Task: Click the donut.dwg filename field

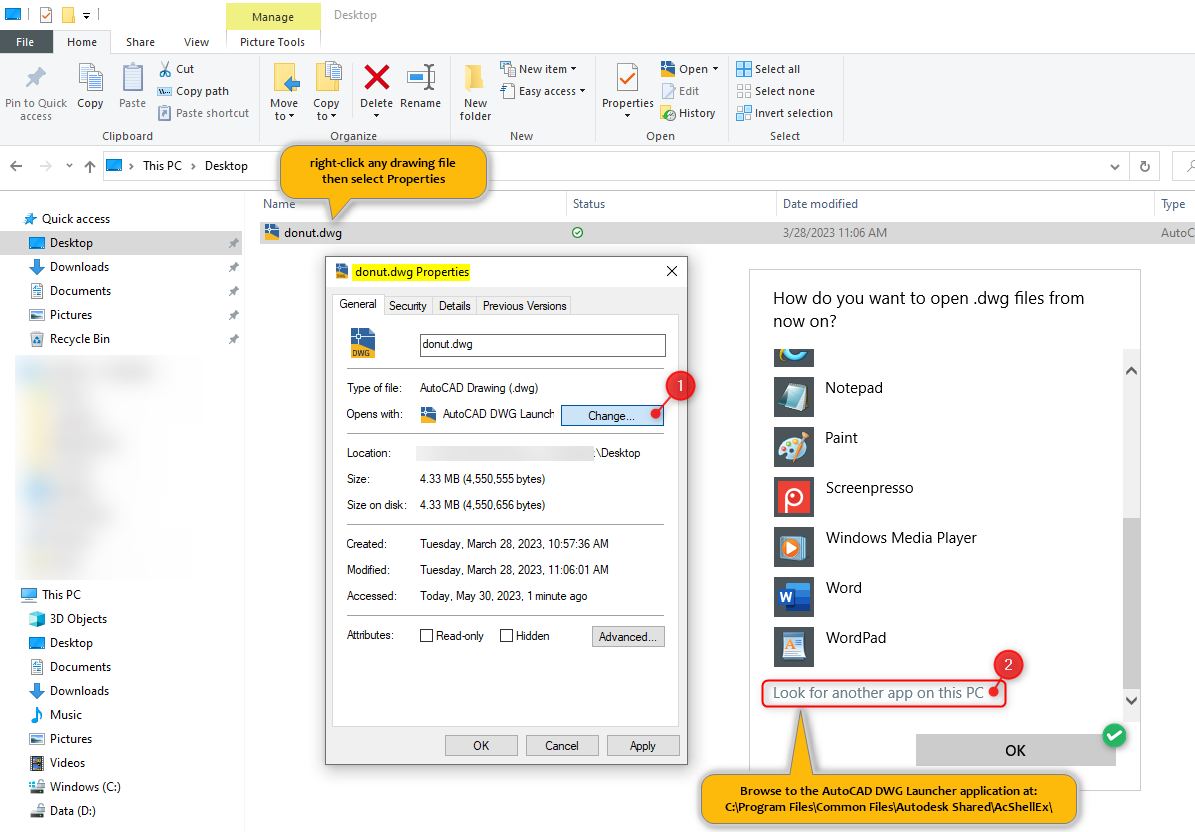Action: [x=543, y=344]
